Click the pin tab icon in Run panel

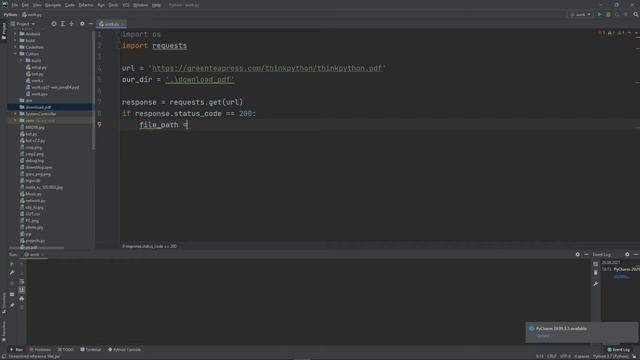[x=12, y=305]
